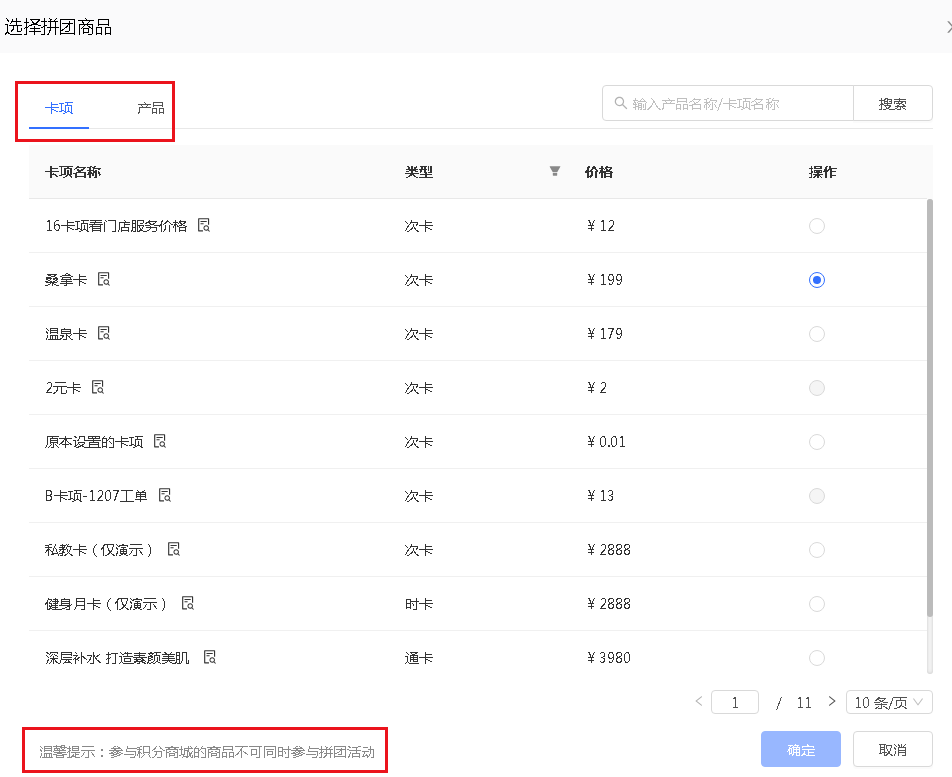
Task: Click the preview icon next to 2元卡
Action: (98, 387)
